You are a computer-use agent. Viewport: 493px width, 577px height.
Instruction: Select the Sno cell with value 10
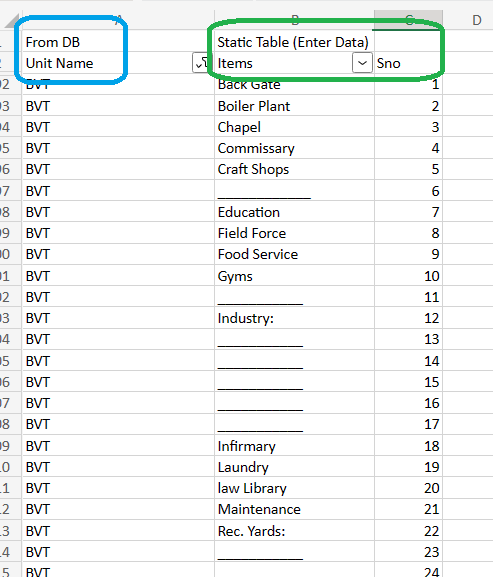[408, 276]
